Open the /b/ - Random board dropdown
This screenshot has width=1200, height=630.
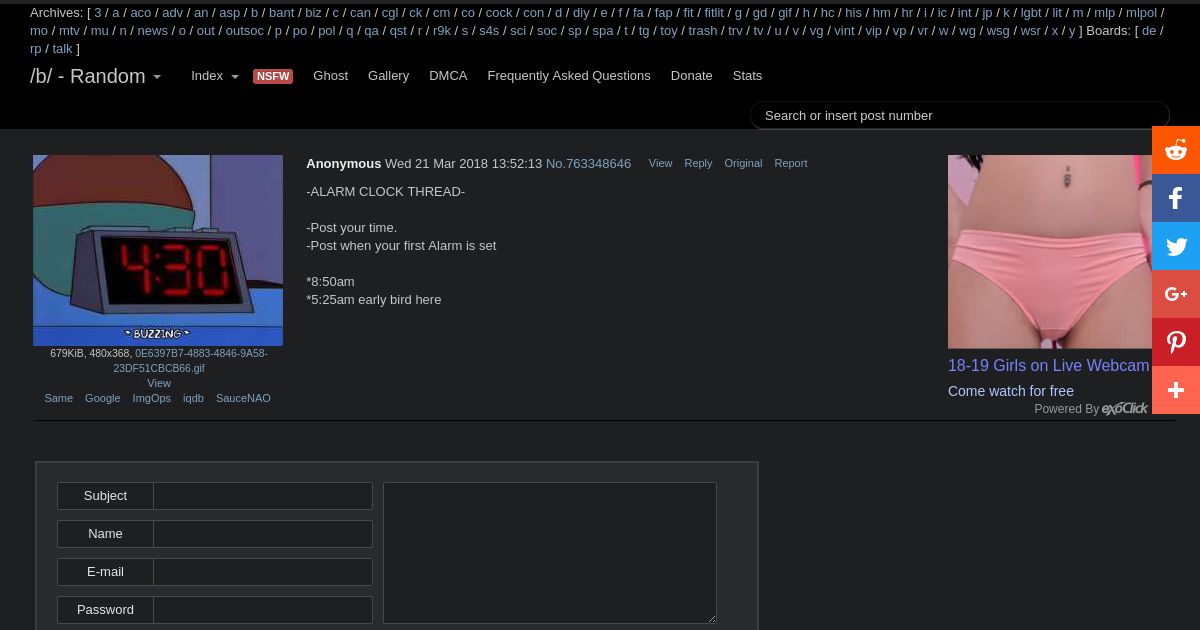(x=96, y=76)
